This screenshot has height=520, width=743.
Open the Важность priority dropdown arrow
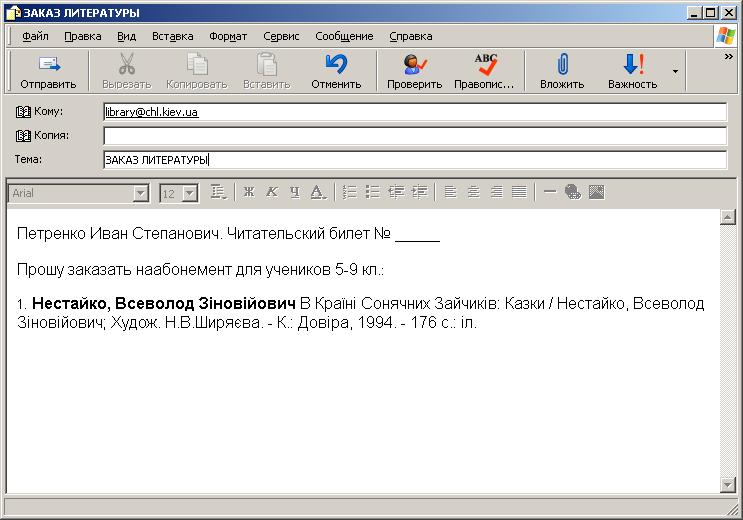tap(675, 72)
